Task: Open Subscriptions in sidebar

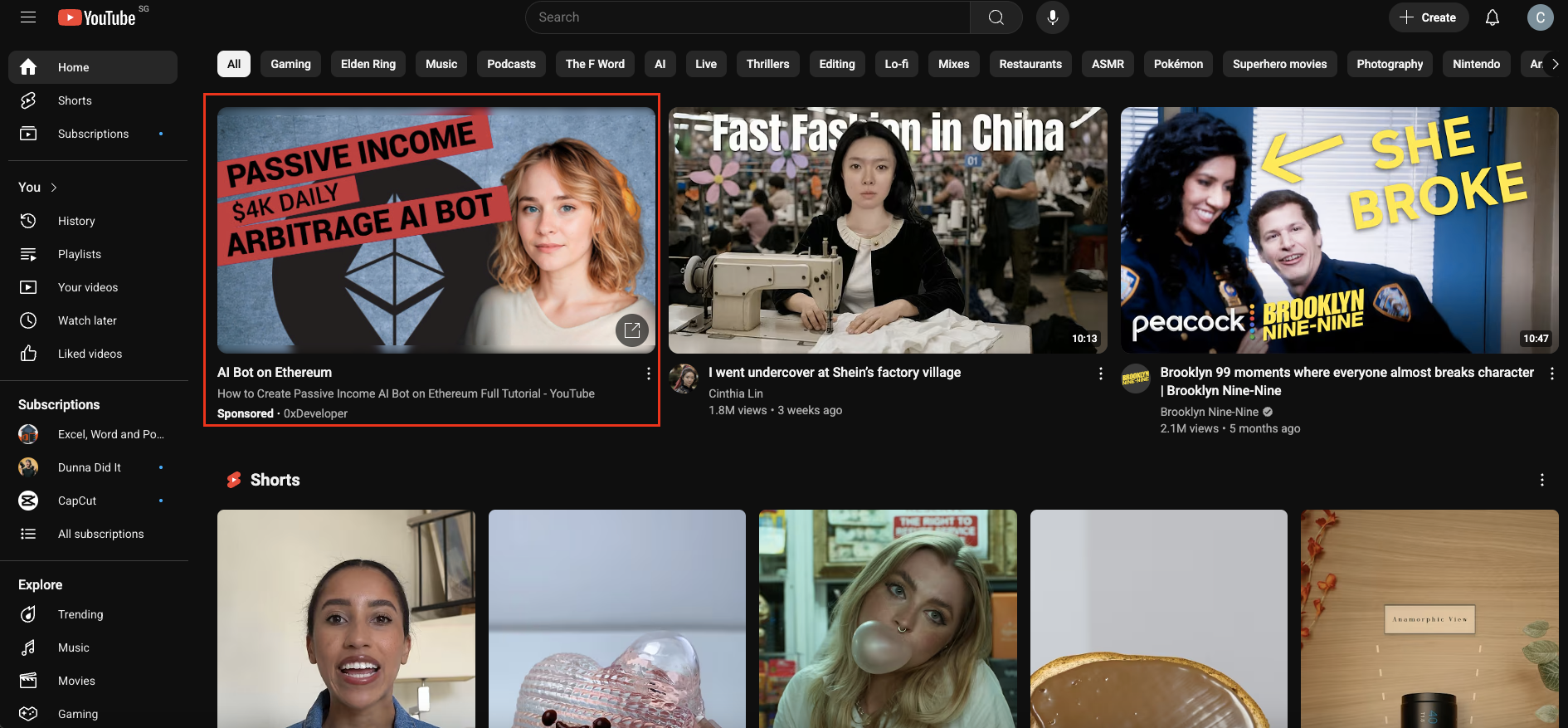Action: pyautogui.click(x=93, y=134)
